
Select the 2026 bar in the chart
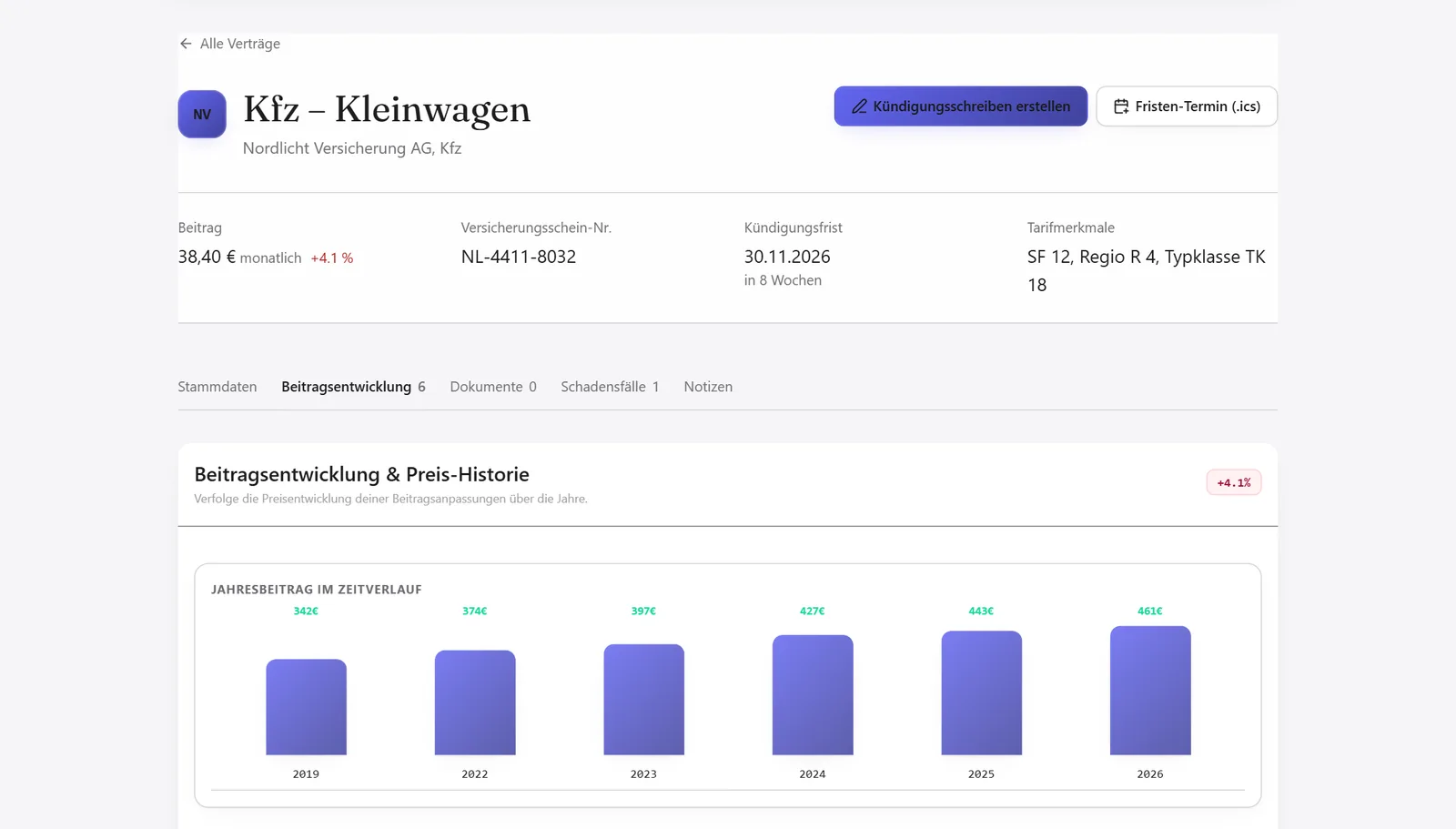click(x=1150, y=691)
